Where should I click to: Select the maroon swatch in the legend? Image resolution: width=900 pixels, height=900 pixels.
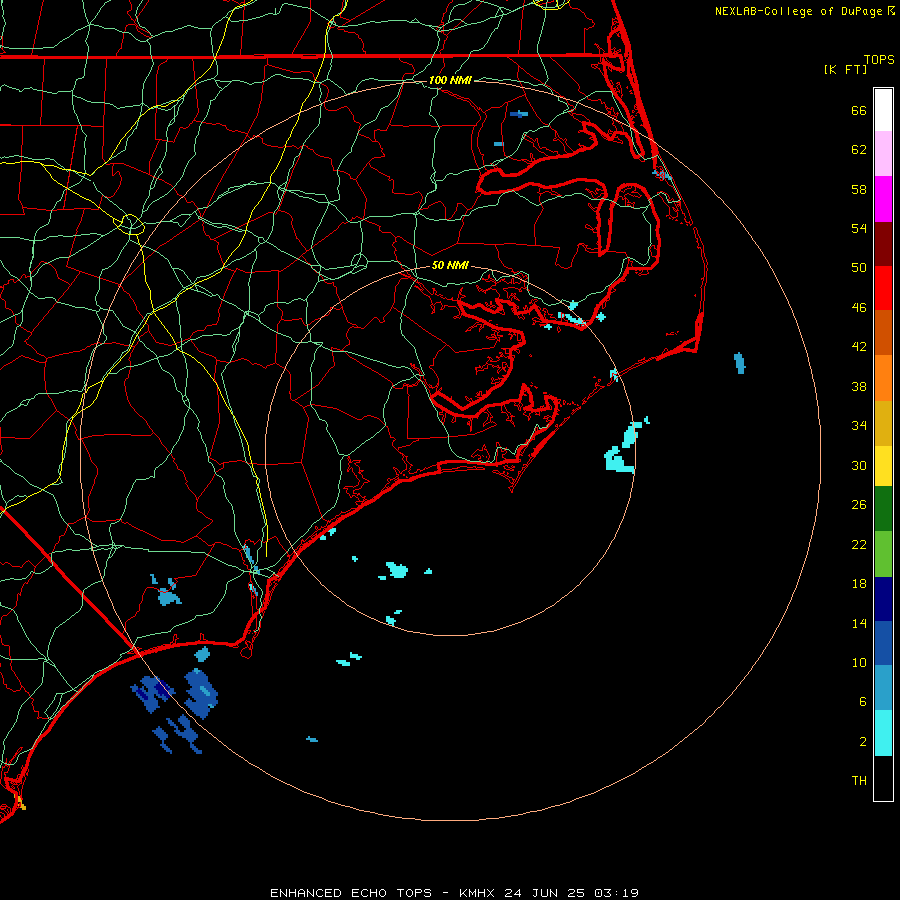tap(883, 244)
